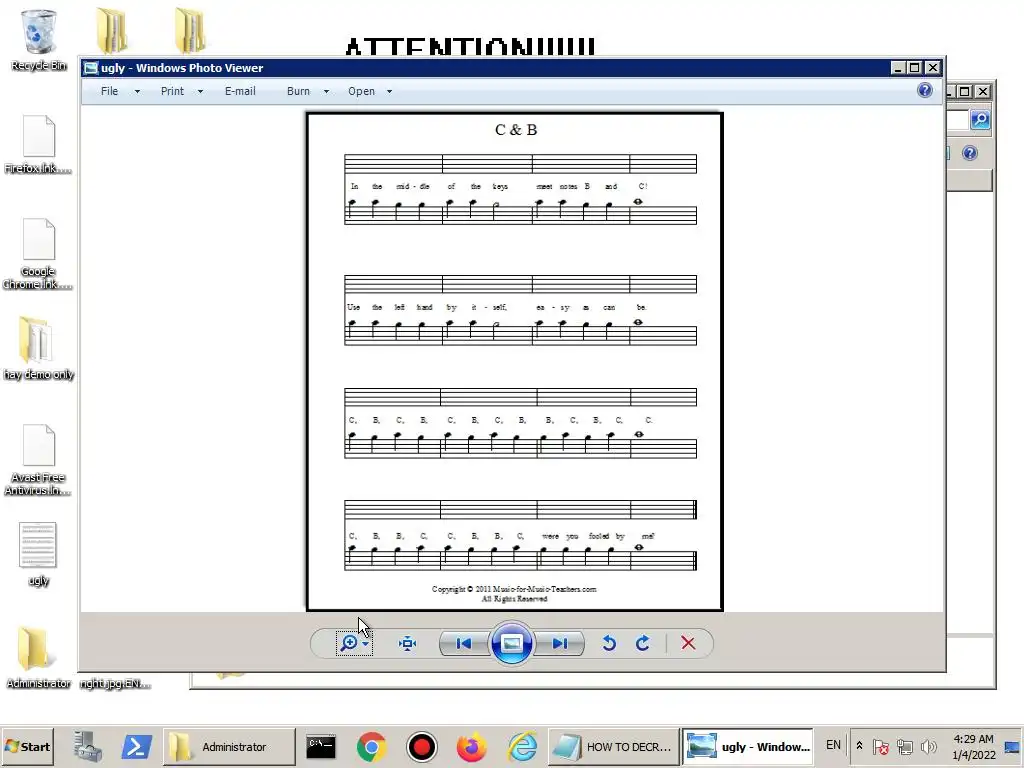Screen dimensions: 1024x768
Task: Expand the Burn dropdown arrow
Action: point(326,91)
